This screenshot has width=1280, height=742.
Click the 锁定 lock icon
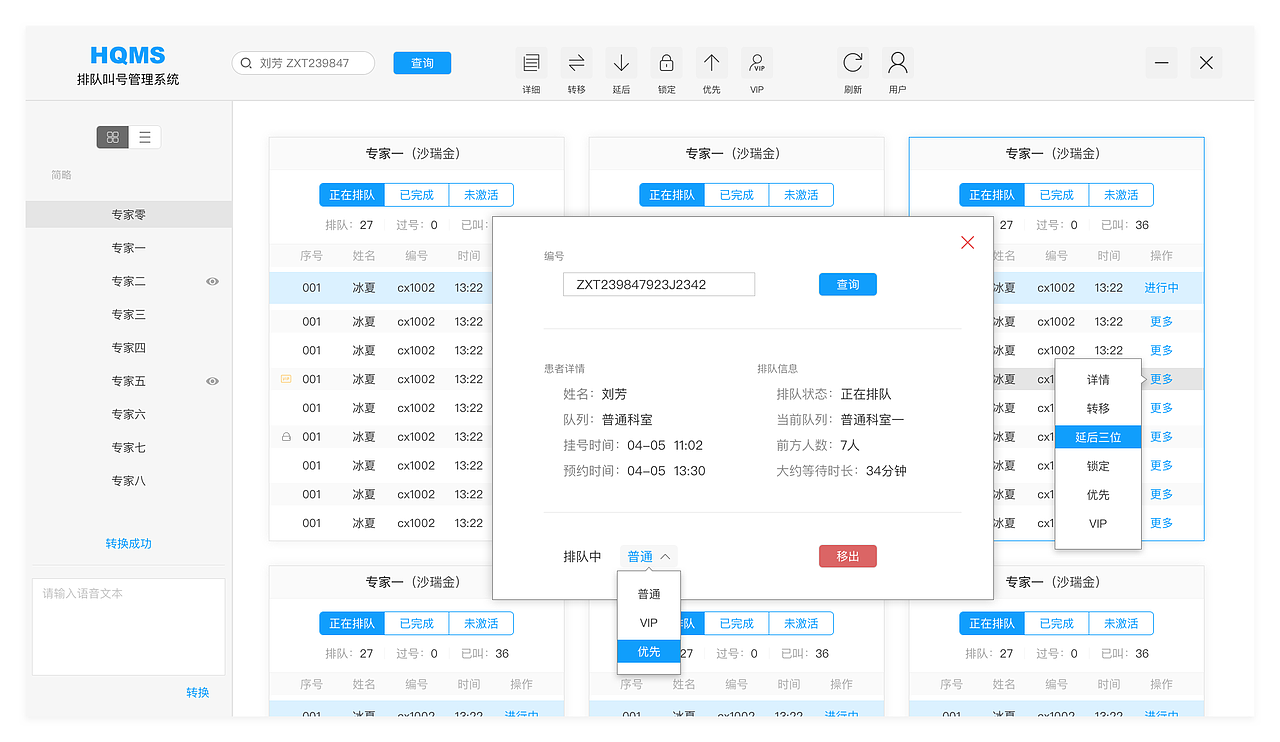click(666, 62)
